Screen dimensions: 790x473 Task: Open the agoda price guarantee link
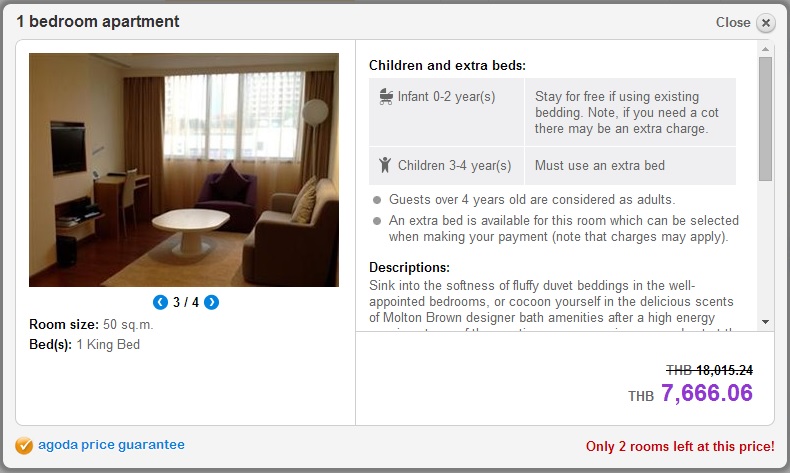tap(111, 445)
